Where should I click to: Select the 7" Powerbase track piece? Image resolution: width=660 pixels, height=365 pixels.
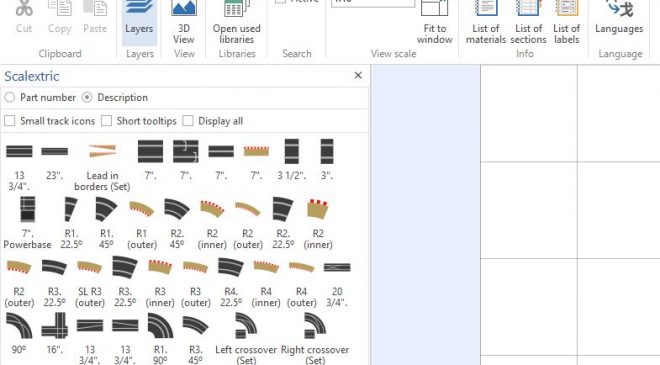27,223
